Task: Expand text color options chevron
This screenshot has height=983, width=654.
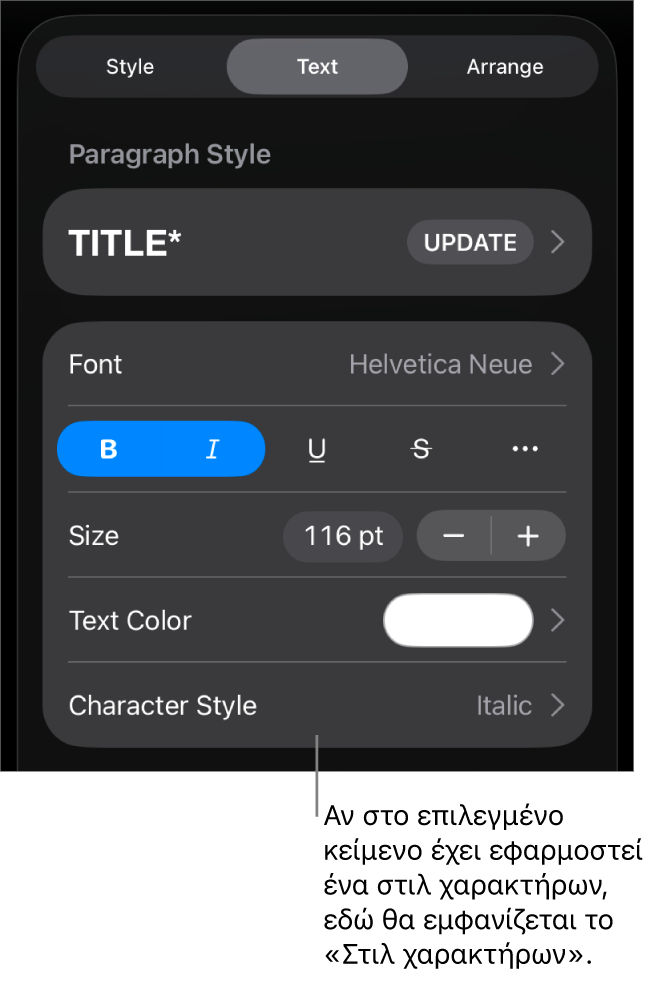Action: 558,621
